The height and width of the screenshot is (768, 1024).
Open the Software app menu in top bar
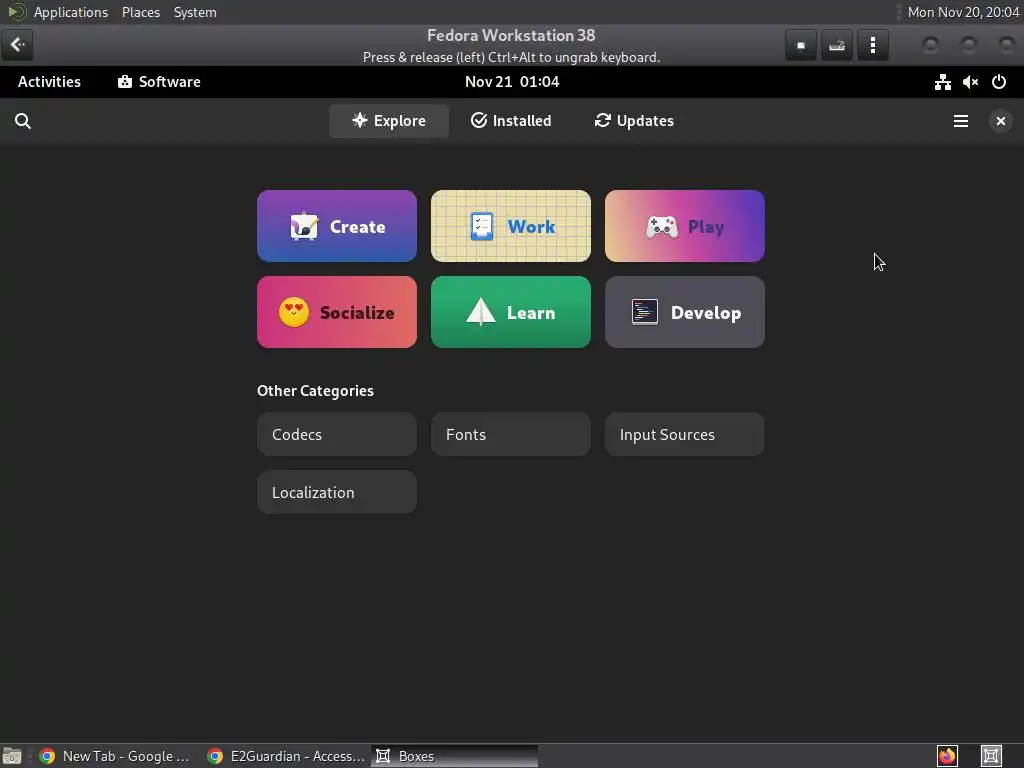pos(159,82)
